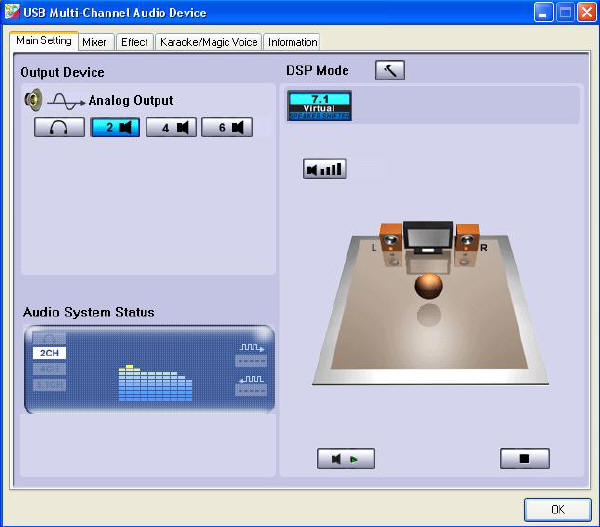Image resolution: width=600 pixels, height=527 pixels.
Task: Toggle 7.1 Virtual Speaker Shifter
Action: click(318, 105)
